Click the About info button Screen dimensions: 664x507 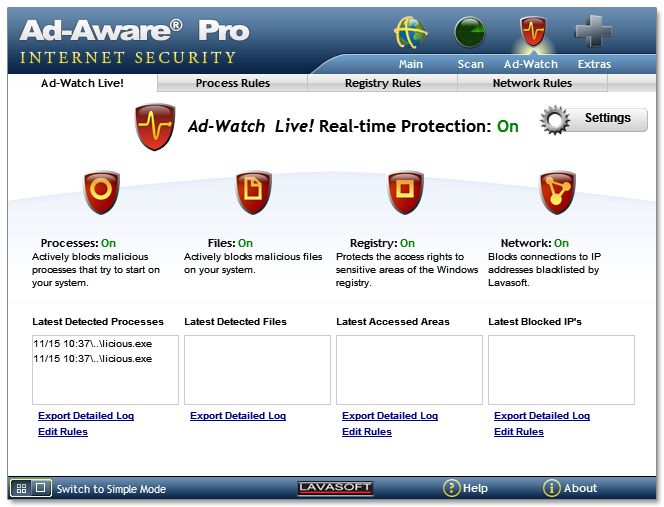570,489
